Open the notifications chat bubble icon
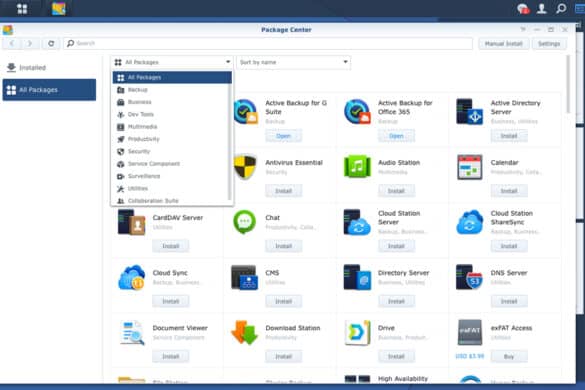The height and width of the screenshot is (390, 585). coord(523,9)
